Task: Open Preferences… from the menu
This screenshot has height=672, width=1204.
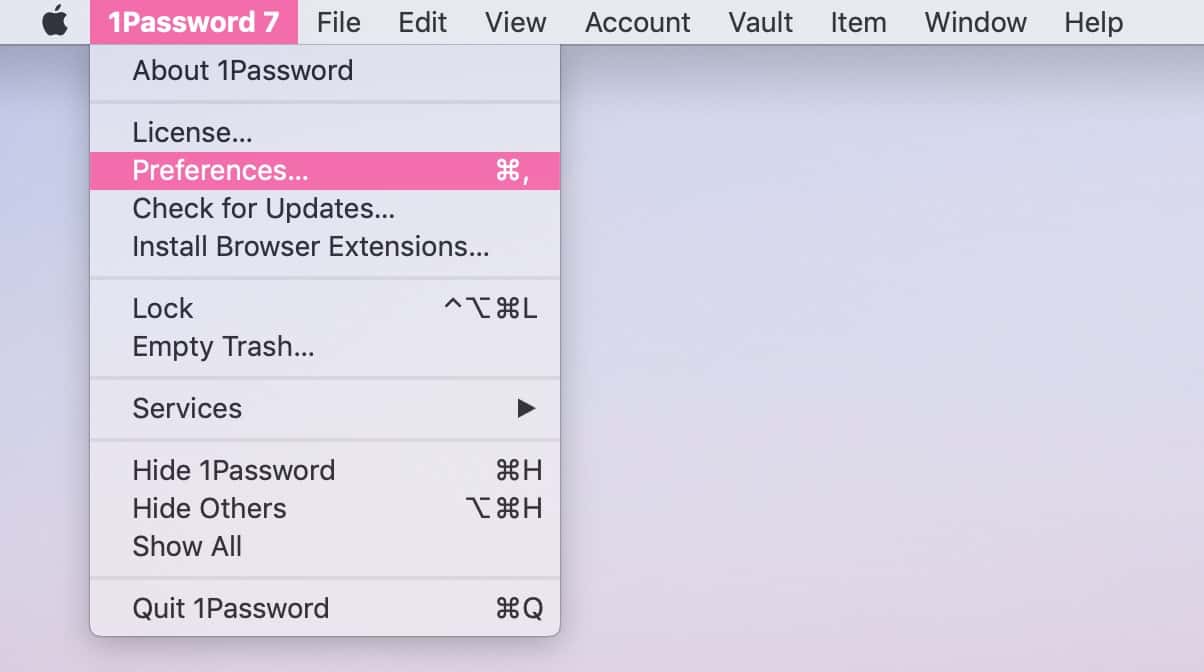Action: (x=325, y=170)
